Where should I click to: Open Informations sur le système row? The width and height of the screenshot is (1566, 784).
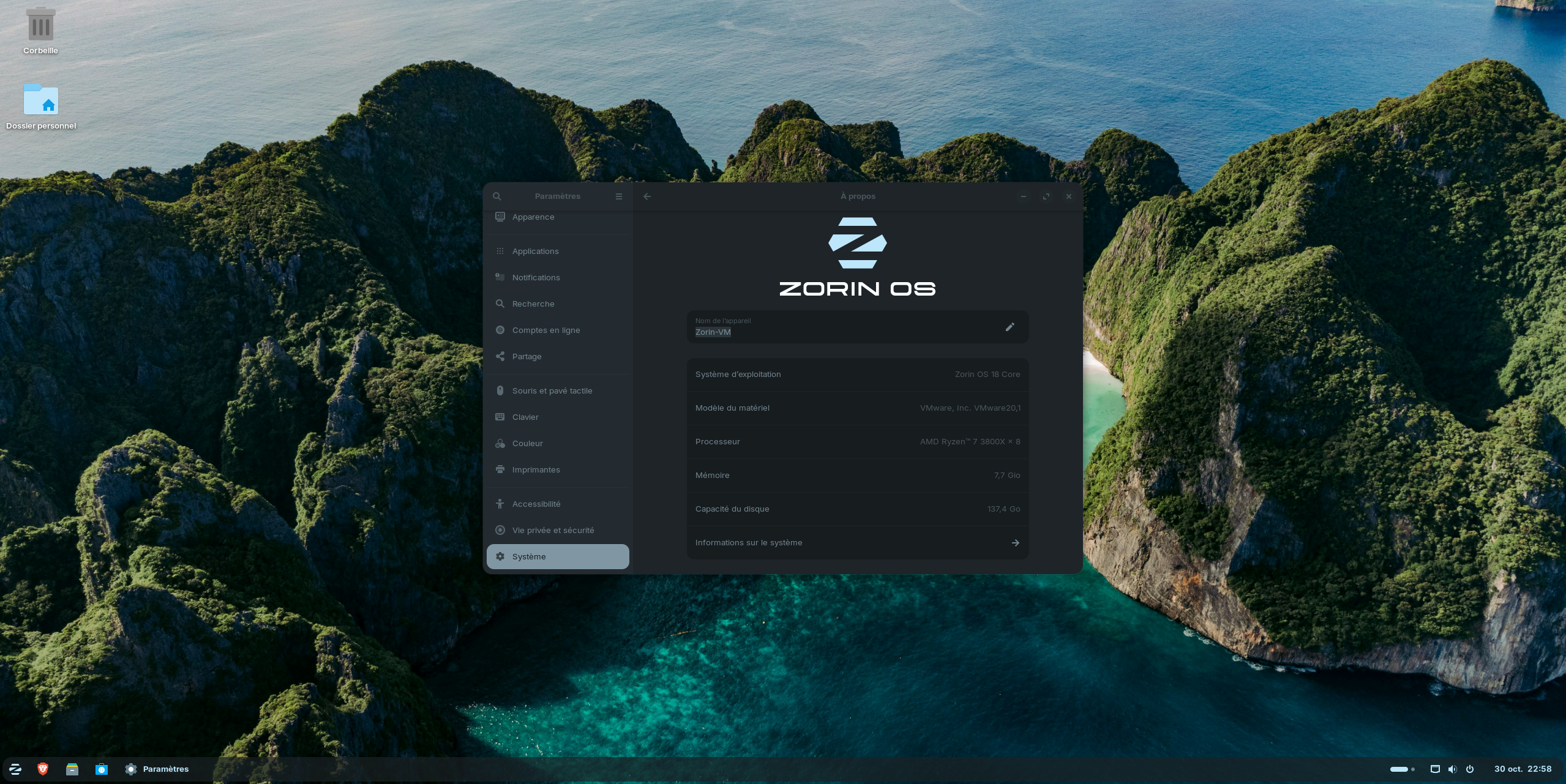point(857,543)
